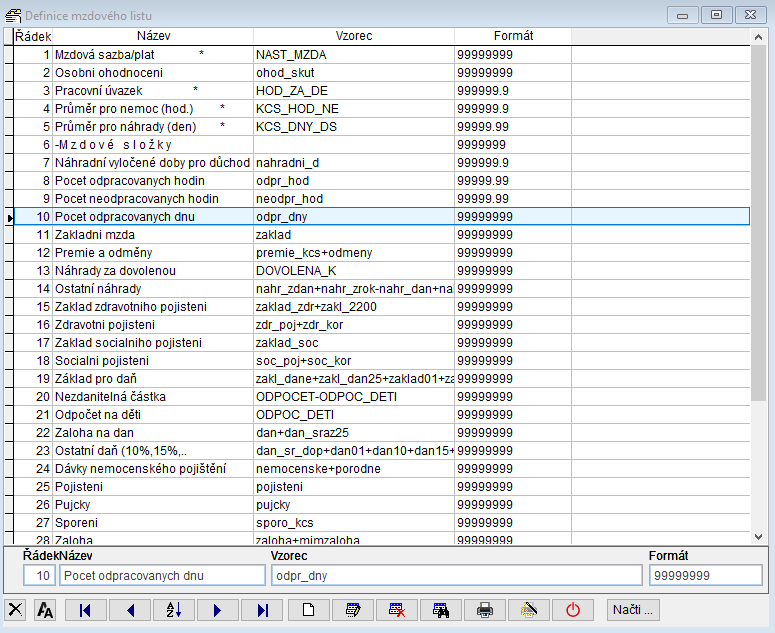The width and height of the screenshot is (775, 633).
Task: Select row 'Osobni ohodnoceni'
Action: (382, 73)
